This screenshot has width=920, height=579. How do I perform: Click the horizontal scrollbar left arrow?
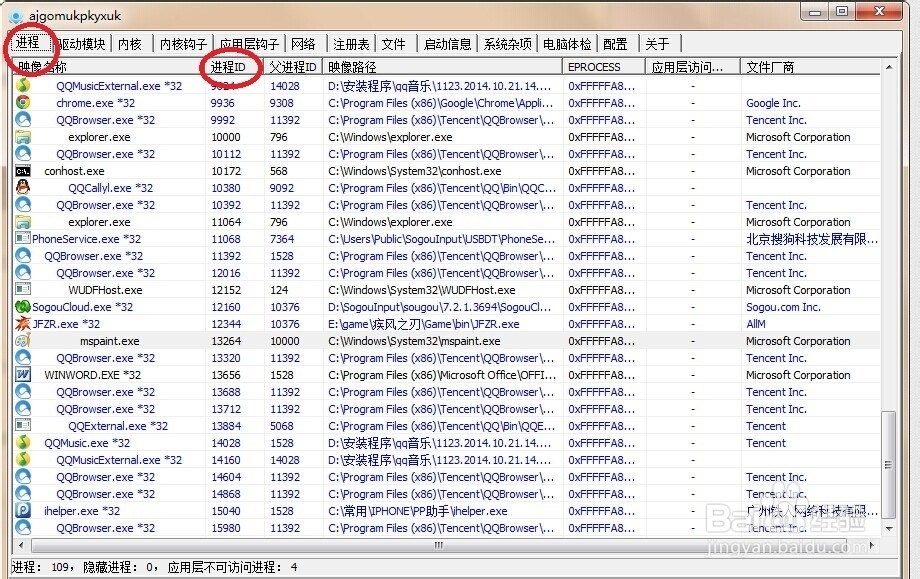[21, 546]
